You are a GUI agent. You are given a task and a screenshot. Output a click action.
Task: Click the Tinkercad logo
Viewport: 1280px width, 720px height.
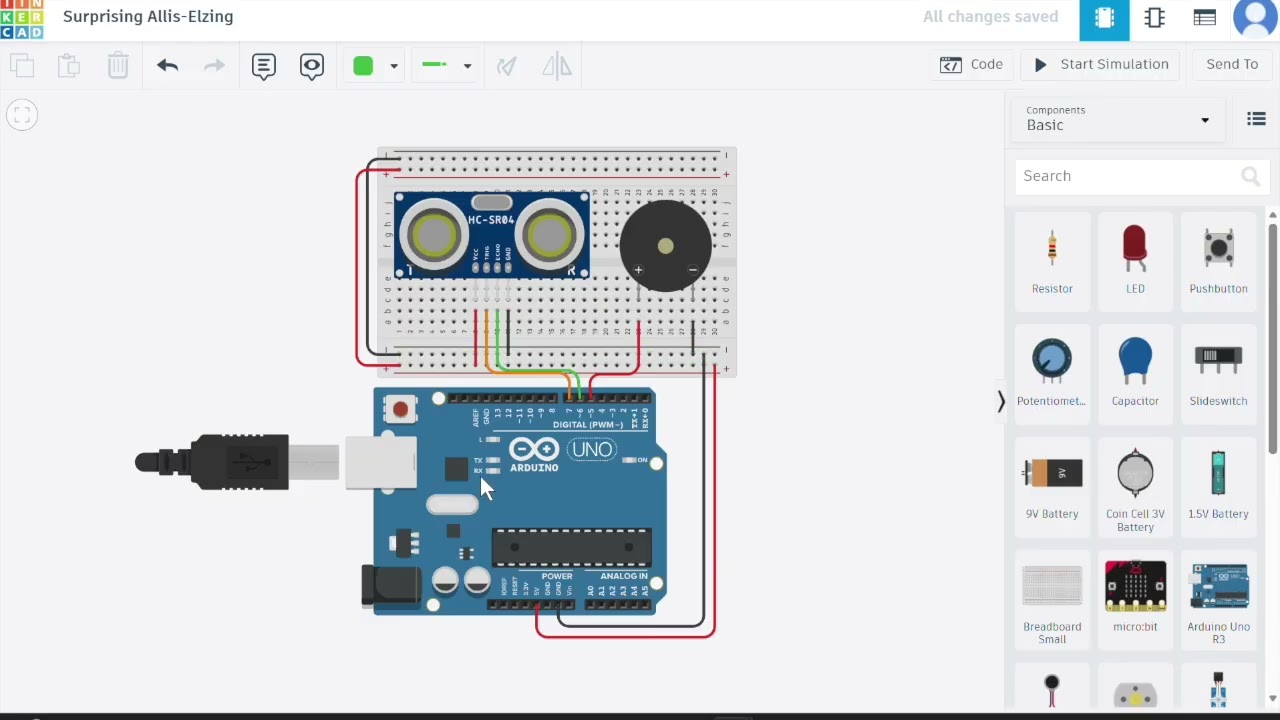(22, 18)
